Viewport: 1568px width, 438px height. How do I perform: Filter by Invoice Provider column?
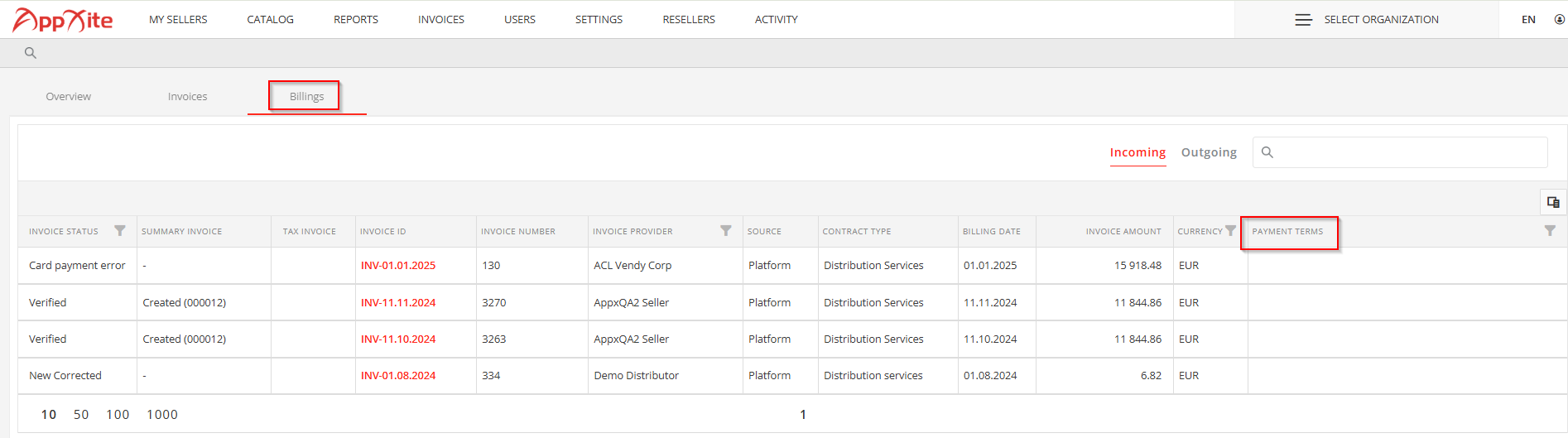tap(726, 231)
